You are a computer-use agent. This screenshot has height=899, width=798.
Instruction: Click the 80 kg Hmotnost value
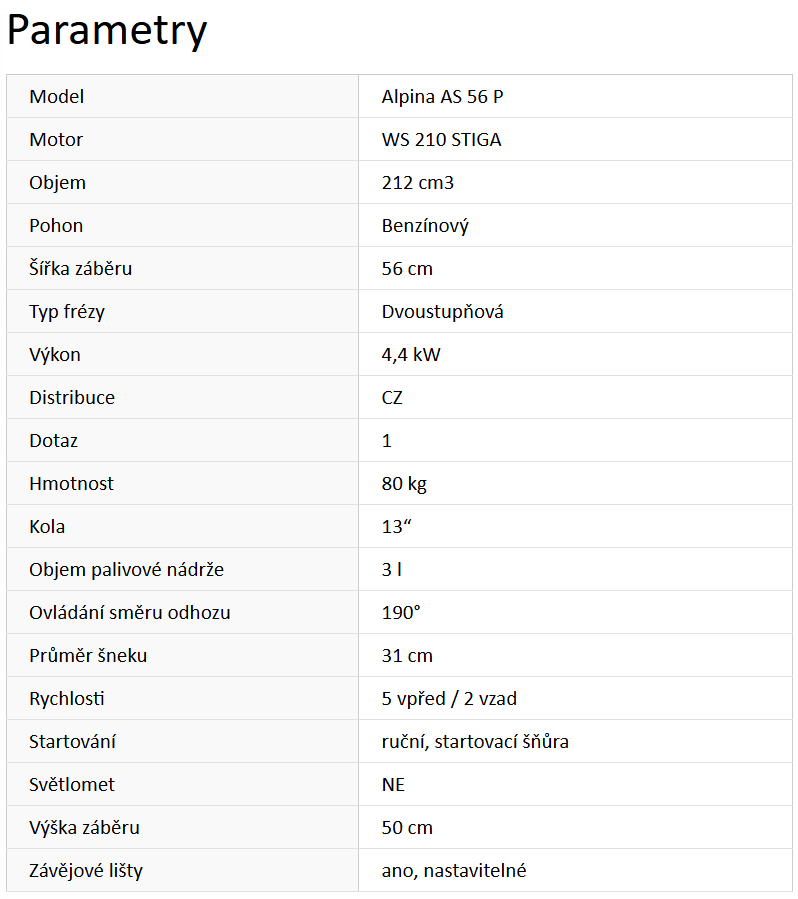(404, 484)
